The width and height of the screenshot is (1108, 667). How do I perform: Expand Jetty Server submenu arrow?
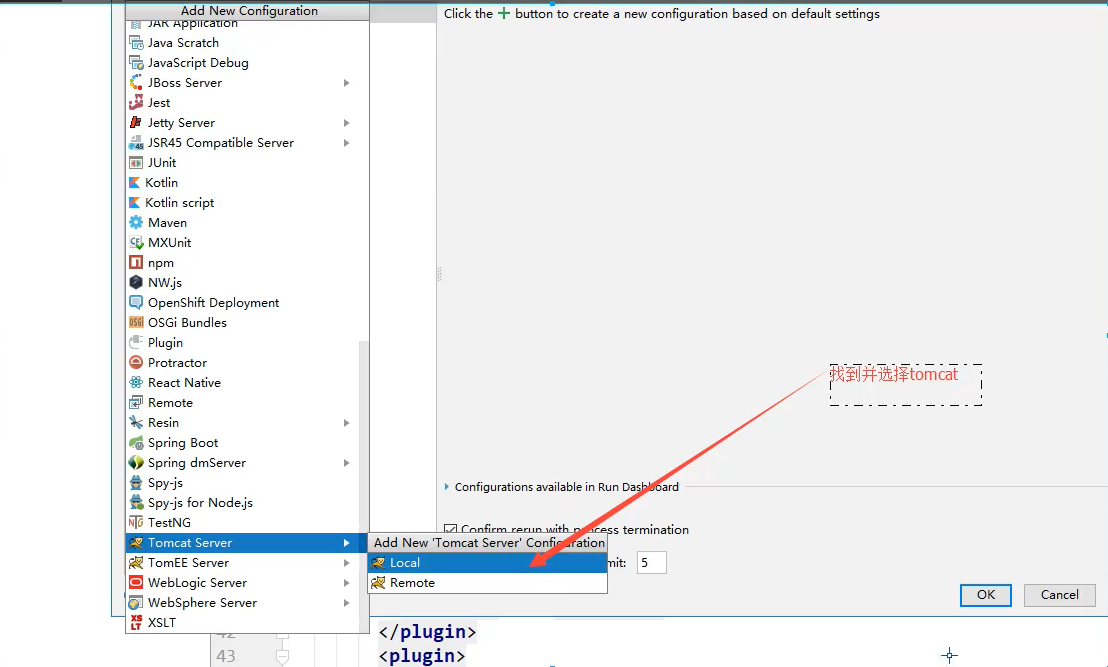point(346,123)
